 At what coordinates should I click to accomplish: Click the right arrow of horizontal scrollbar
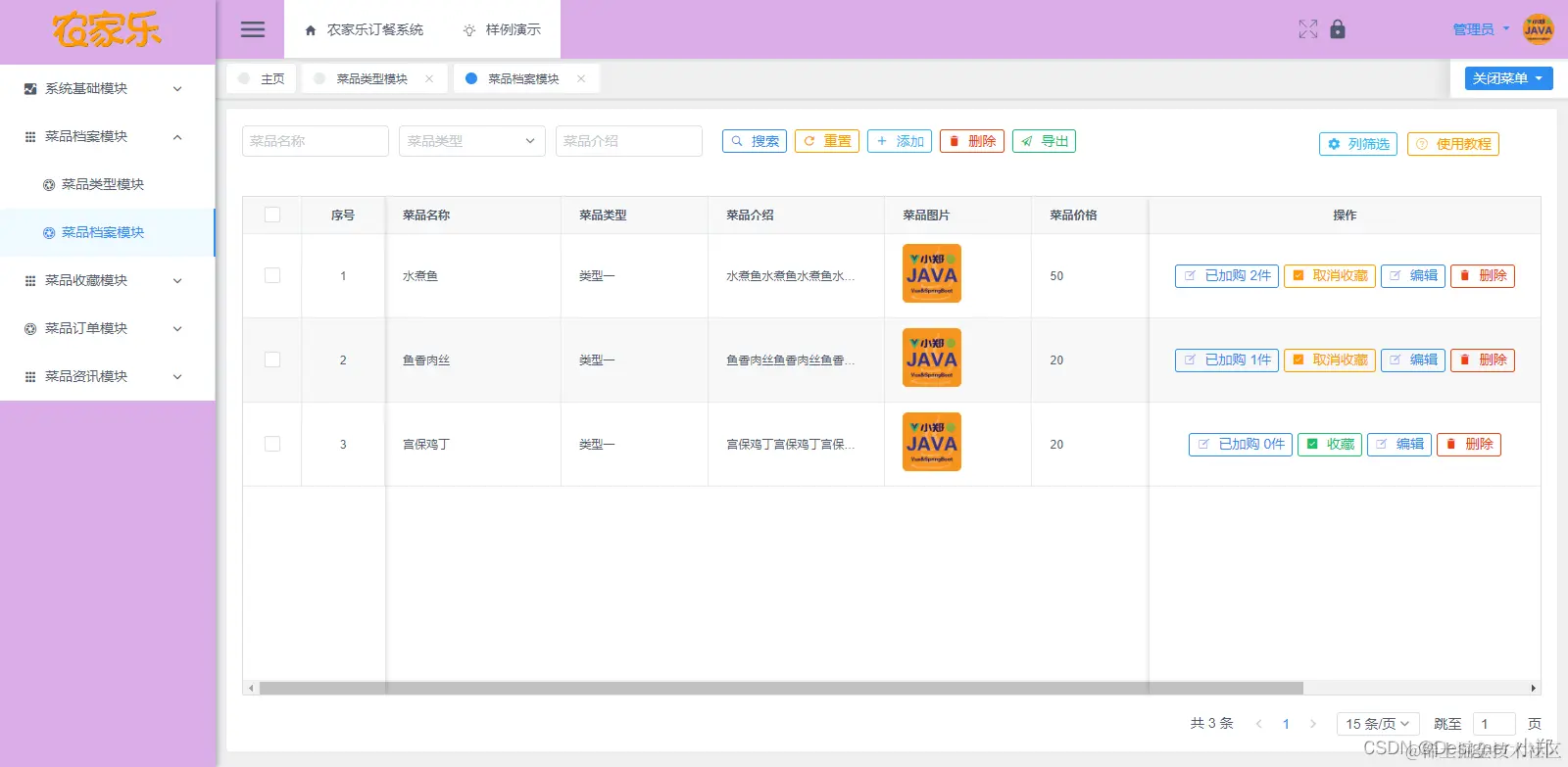pos(1534,688)
